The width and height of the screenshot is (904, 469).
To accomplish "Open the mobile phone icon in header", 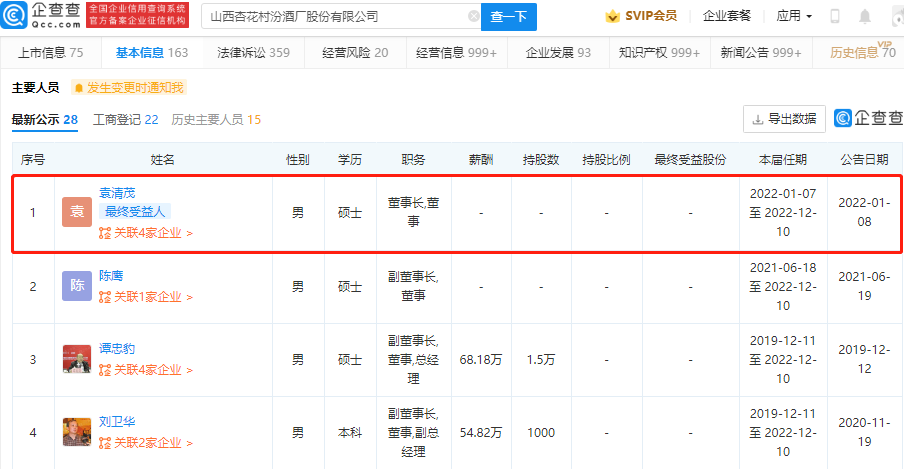I will [834, 16].
